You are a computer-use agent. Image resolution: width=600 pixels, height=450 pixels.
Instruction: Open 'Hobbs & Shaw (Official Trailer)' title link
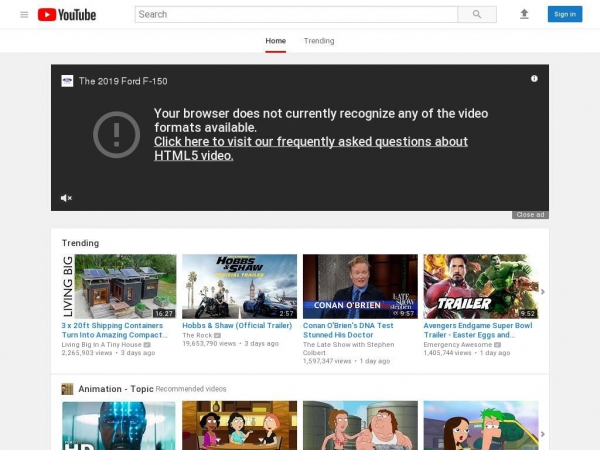pyautogui.click(x=237, y=326)
